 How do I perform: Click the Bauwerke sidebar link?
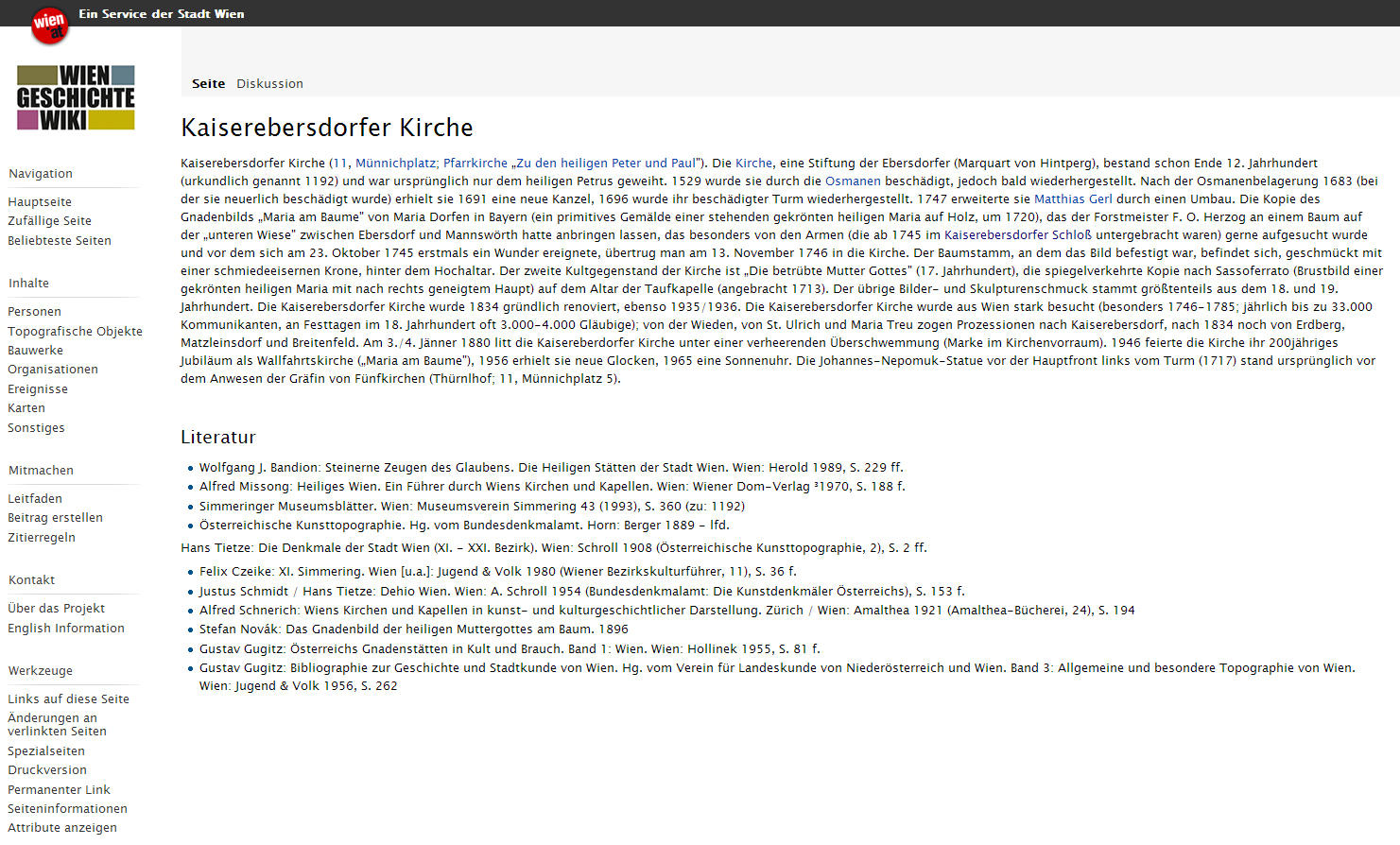tap(35, 351)
